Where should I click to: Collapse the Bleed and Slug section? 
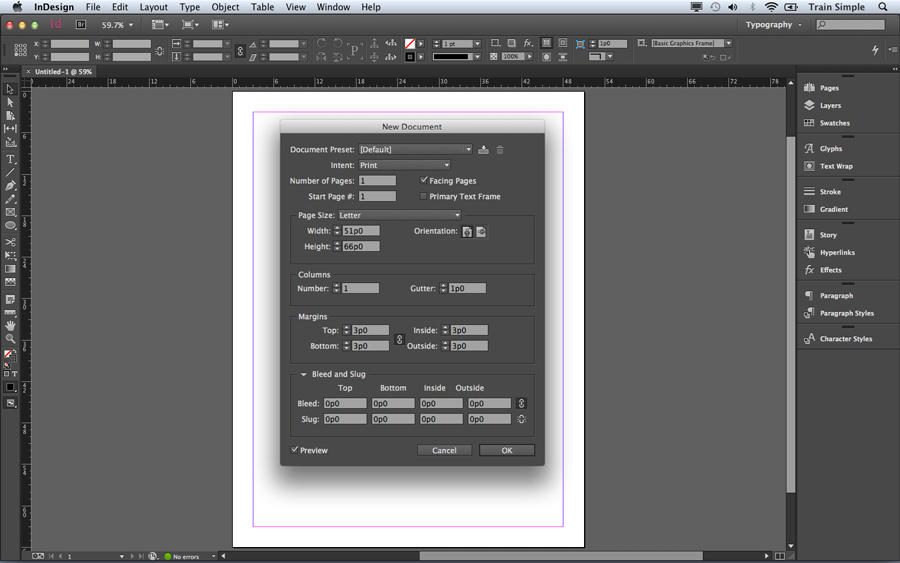pos(304,374)
